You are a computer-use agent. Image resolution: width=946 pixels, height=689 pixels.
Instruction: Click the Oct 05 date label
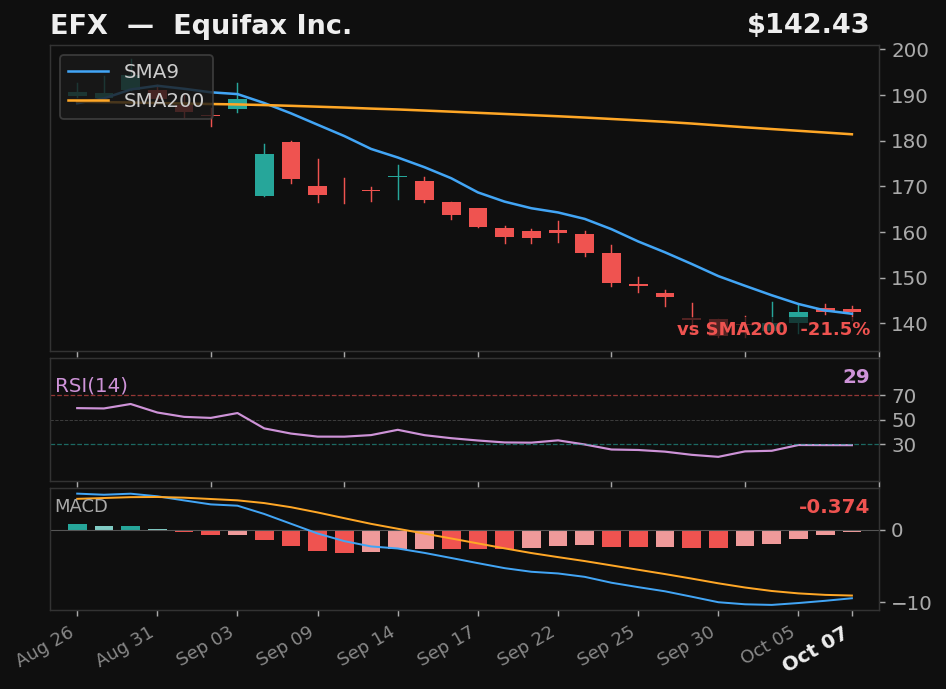click(x=768, y=645)
